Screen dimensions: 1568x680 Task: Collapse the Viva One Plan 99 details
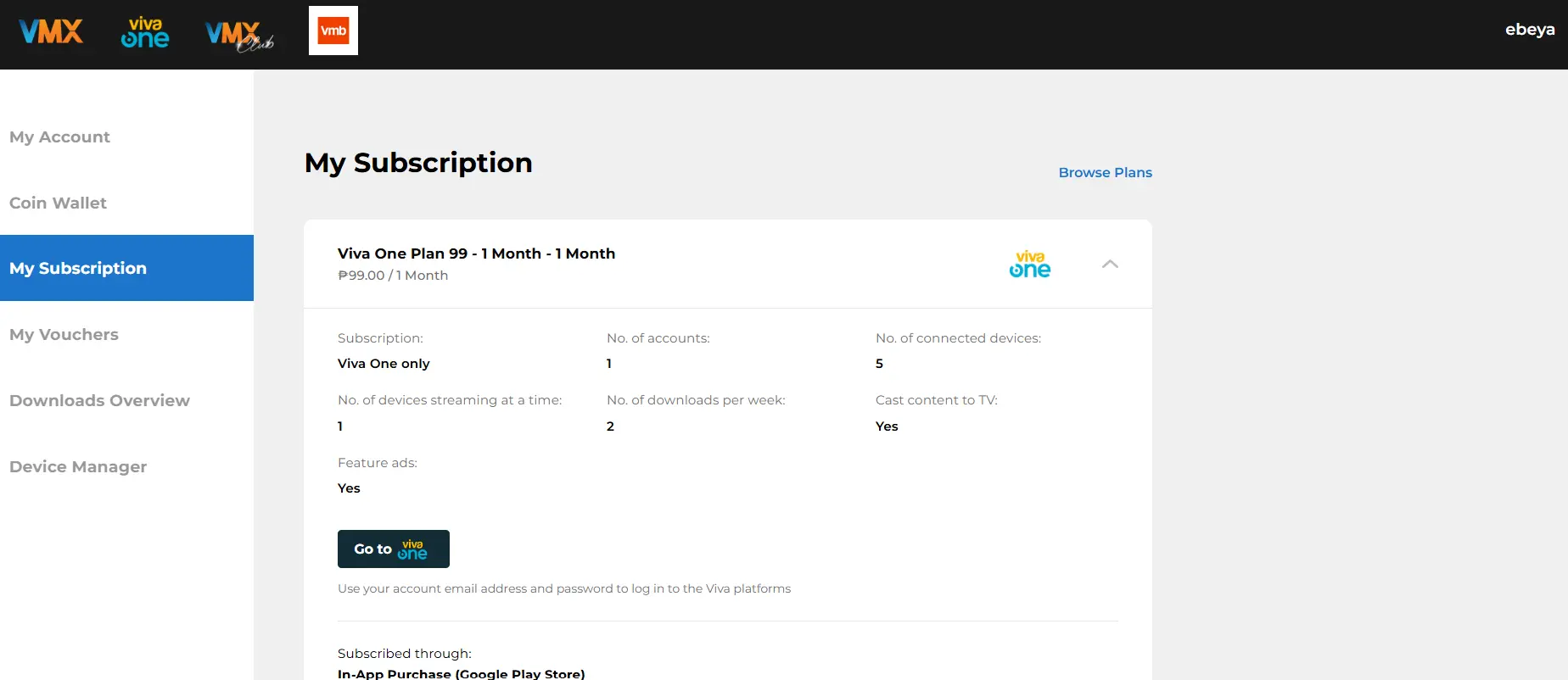[x=1110, y=265]
